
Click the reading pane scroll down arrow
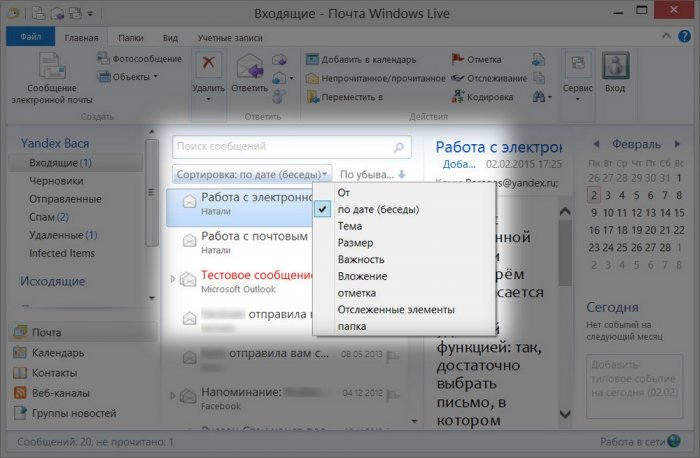[x=565, y=414]
